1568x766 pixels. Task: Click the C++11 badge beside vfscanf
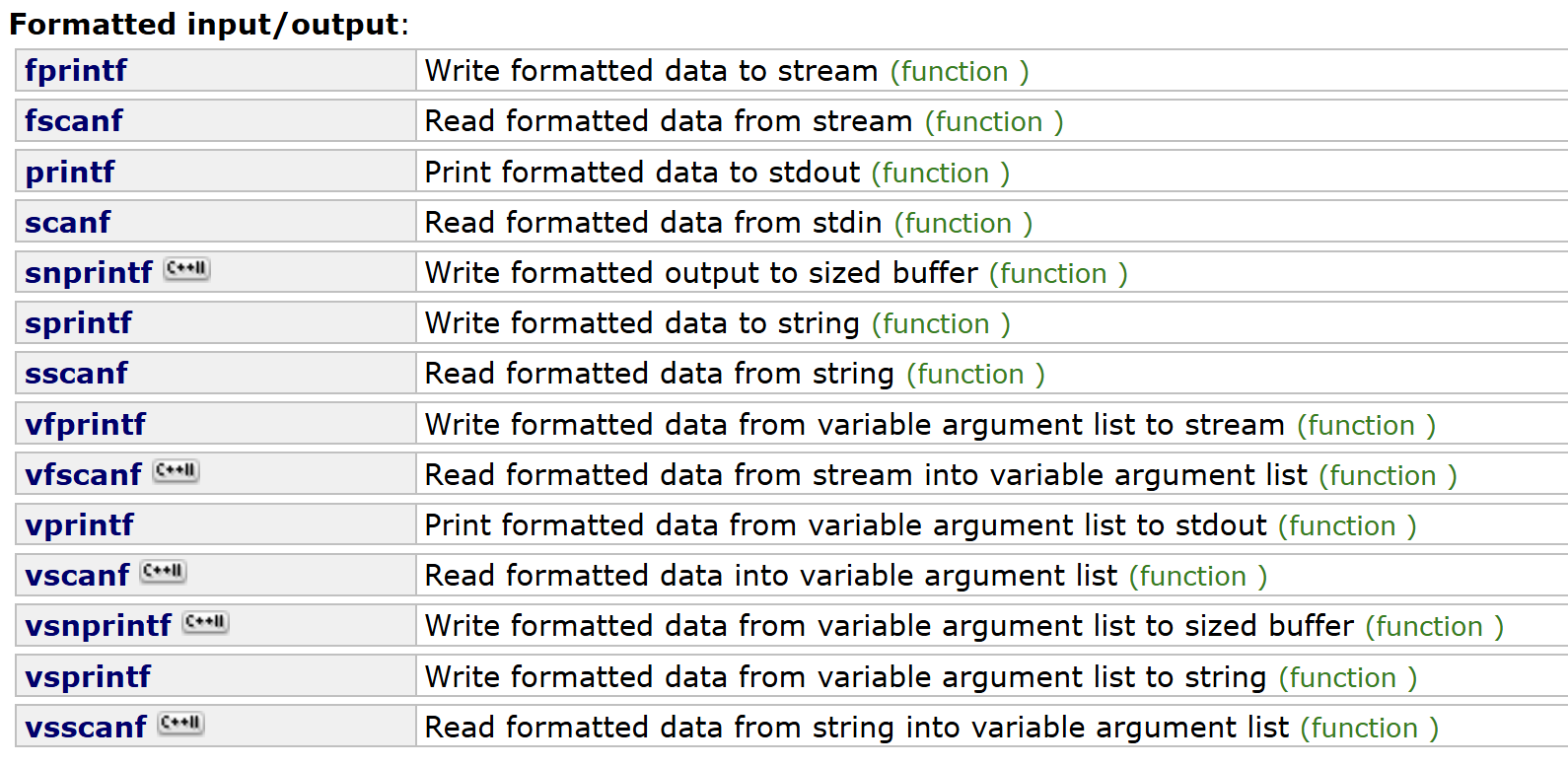177,471
